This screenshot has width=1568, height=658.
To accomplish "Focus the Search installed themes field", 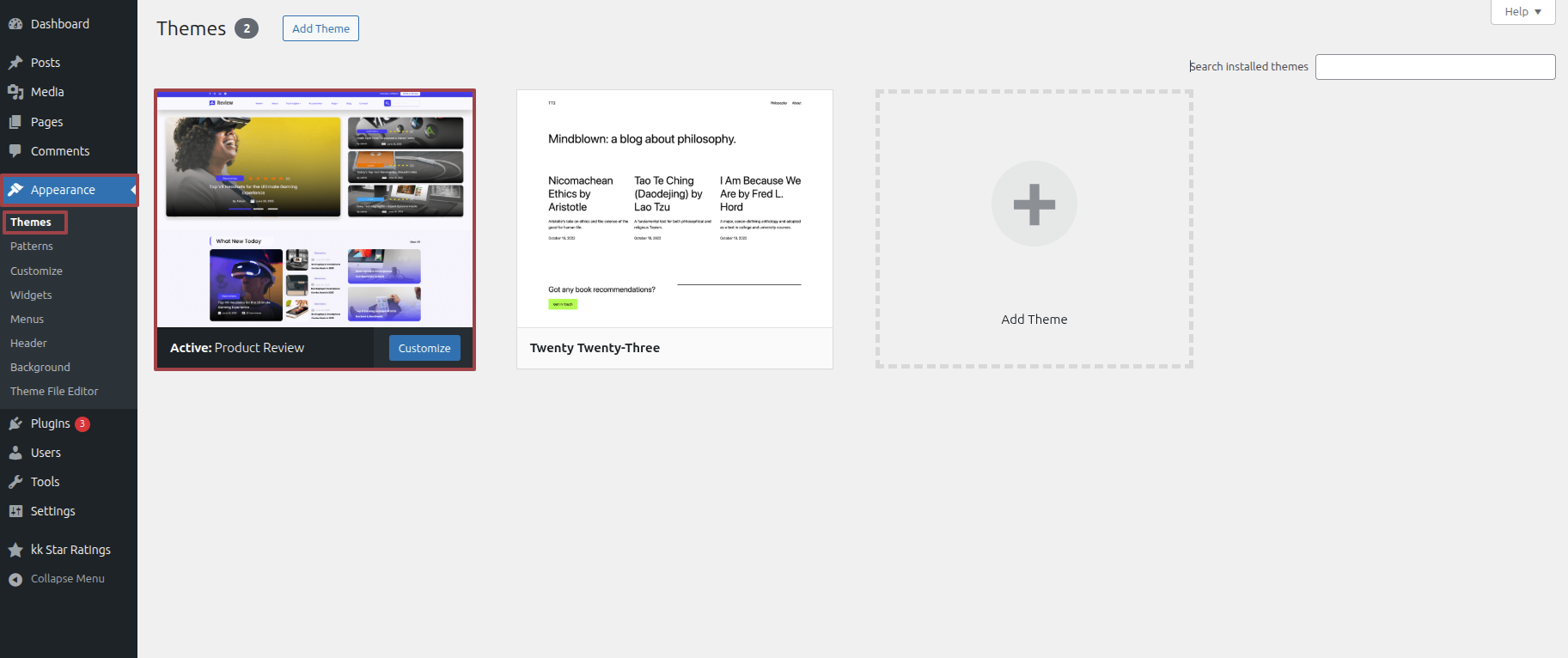I will tap(1435, 67).
